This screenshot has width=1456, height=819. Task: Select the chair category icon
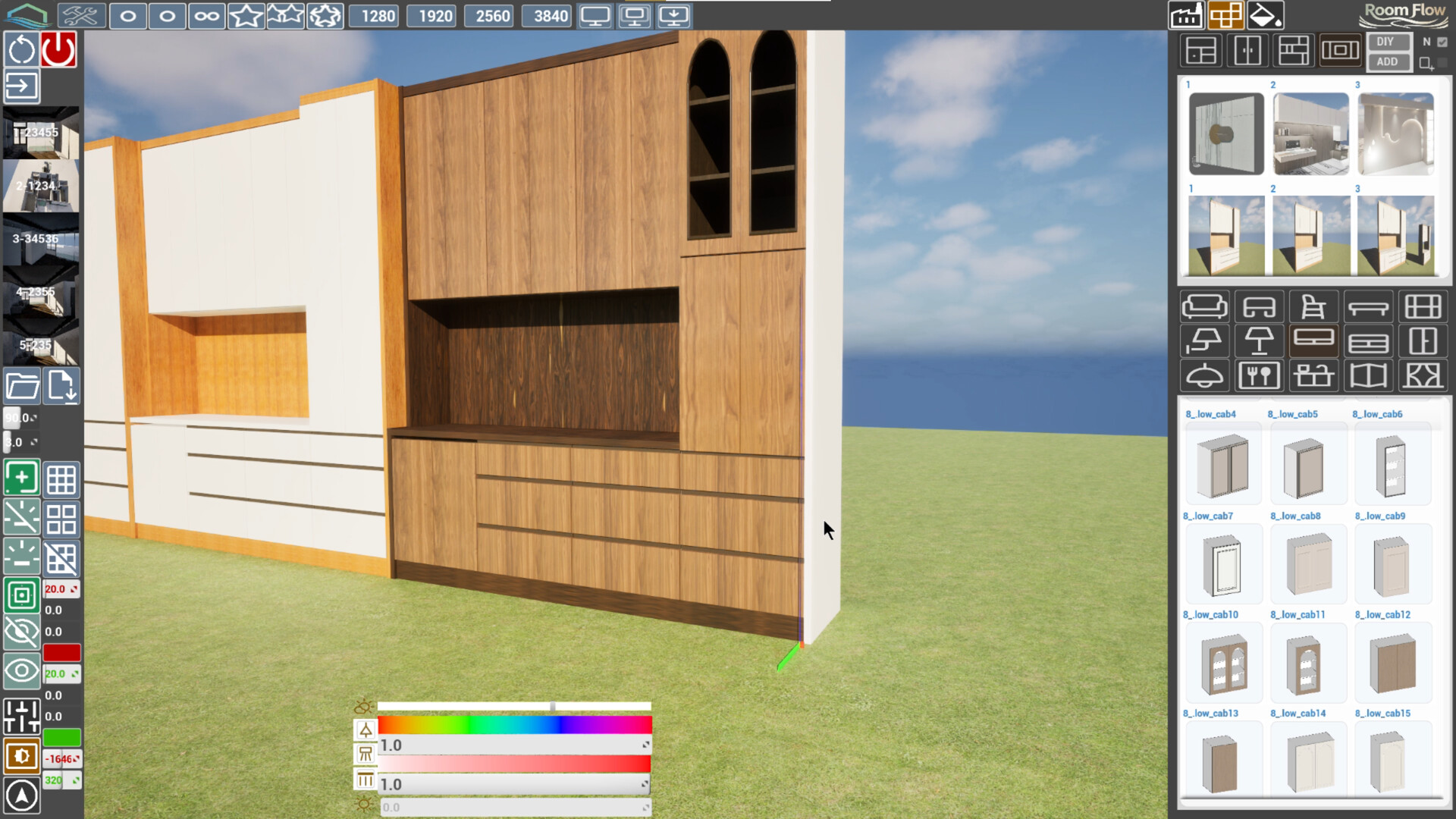(1313, 306)
